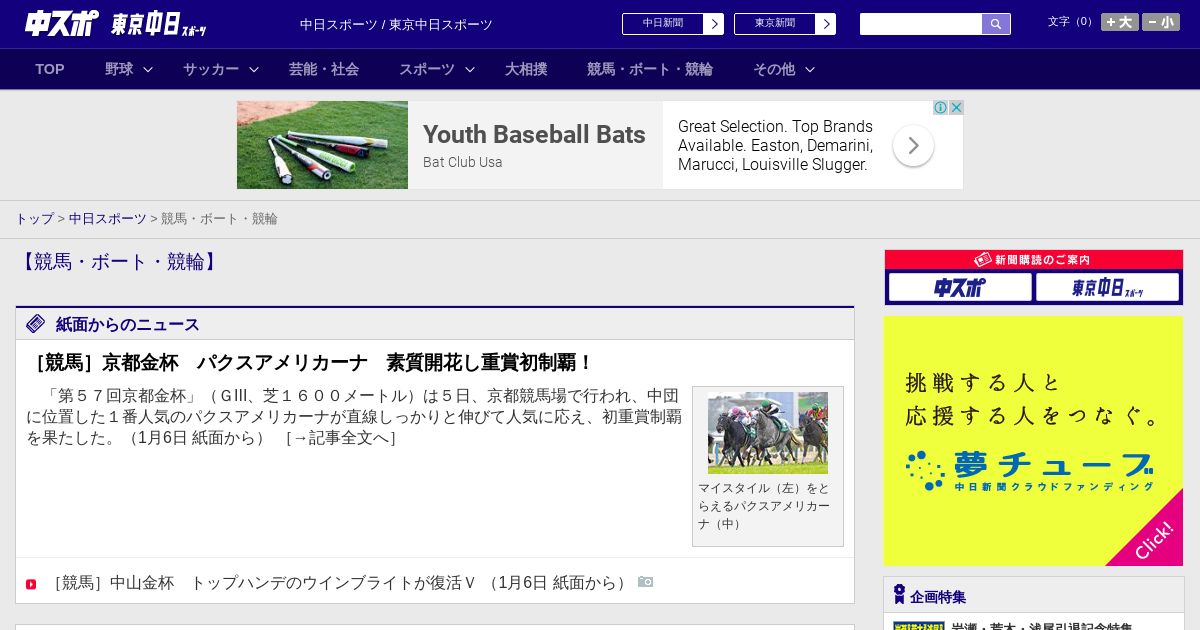Click 中スポ subscription banner button
This screenshot has height=630, width=1200.
(960, 288)
